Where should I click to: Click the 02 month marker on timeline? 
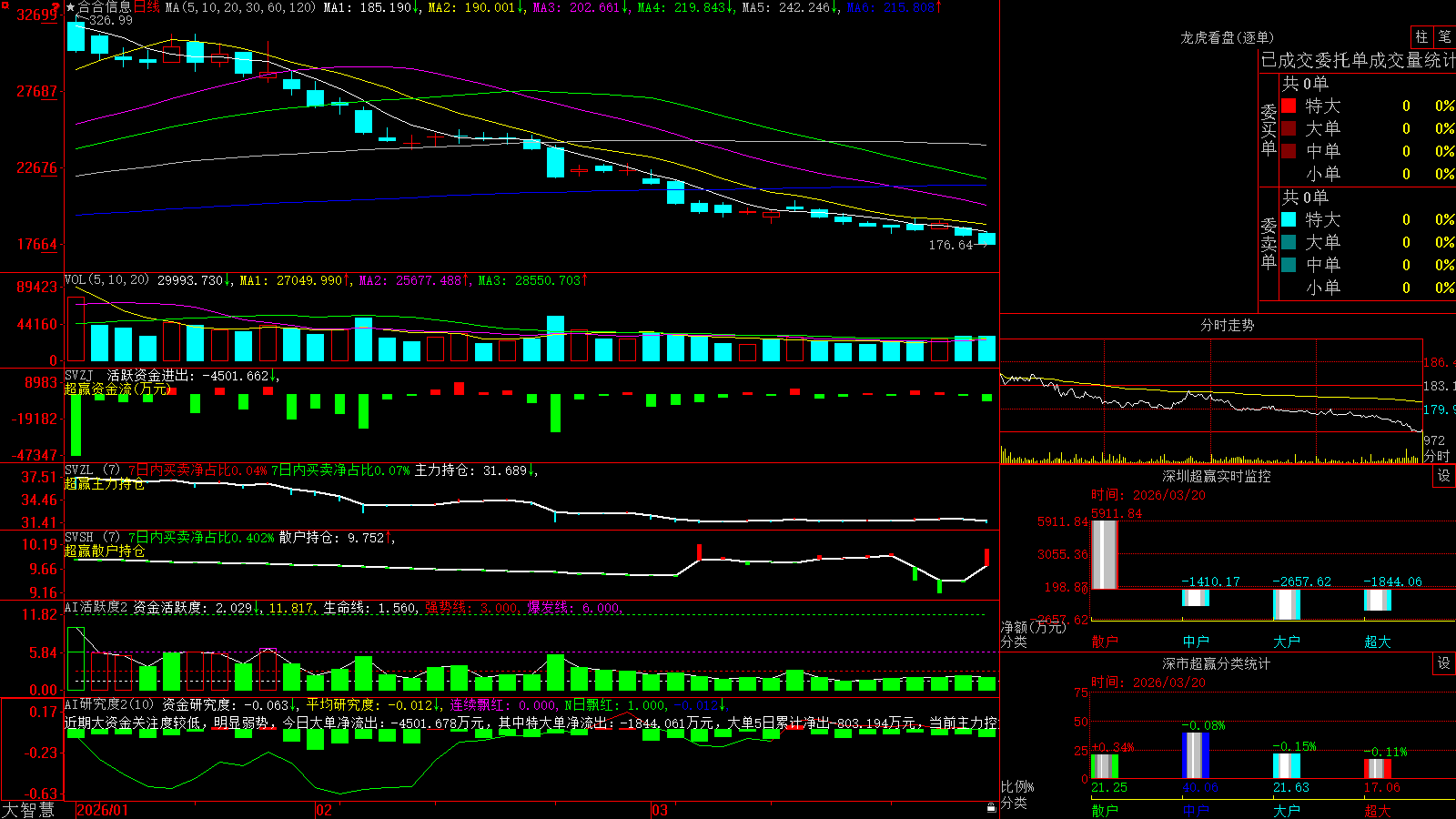(323, 810)
